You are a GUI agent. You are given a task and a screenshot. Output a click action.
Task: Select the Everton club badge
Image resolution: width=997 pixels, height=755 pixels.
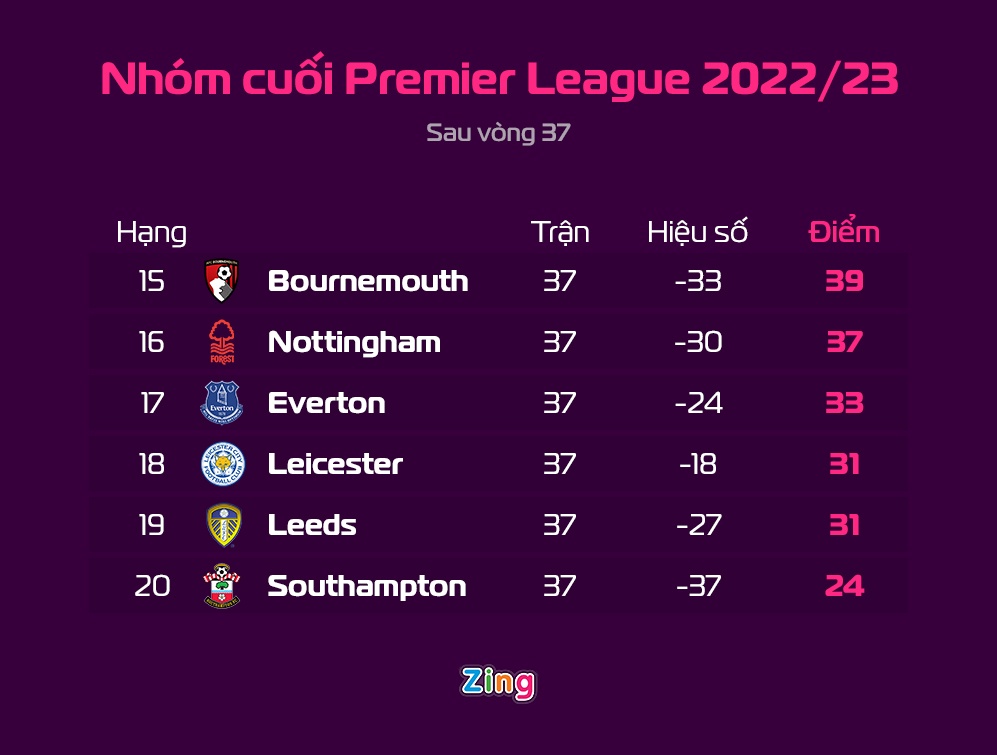(222, 403)
